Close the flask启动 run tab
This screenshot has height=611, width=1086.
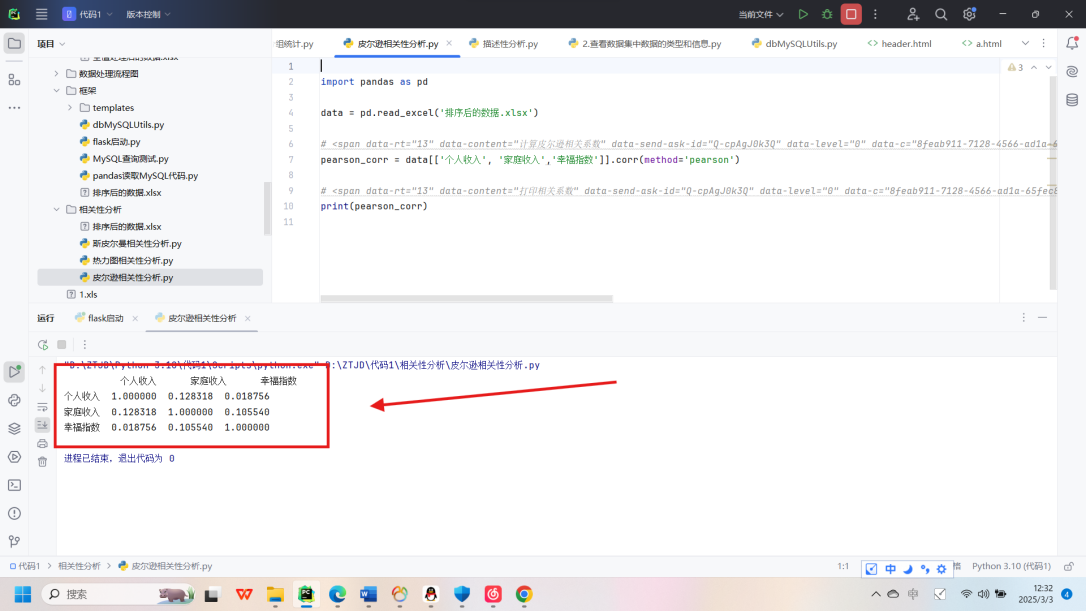tap(135, 318)
